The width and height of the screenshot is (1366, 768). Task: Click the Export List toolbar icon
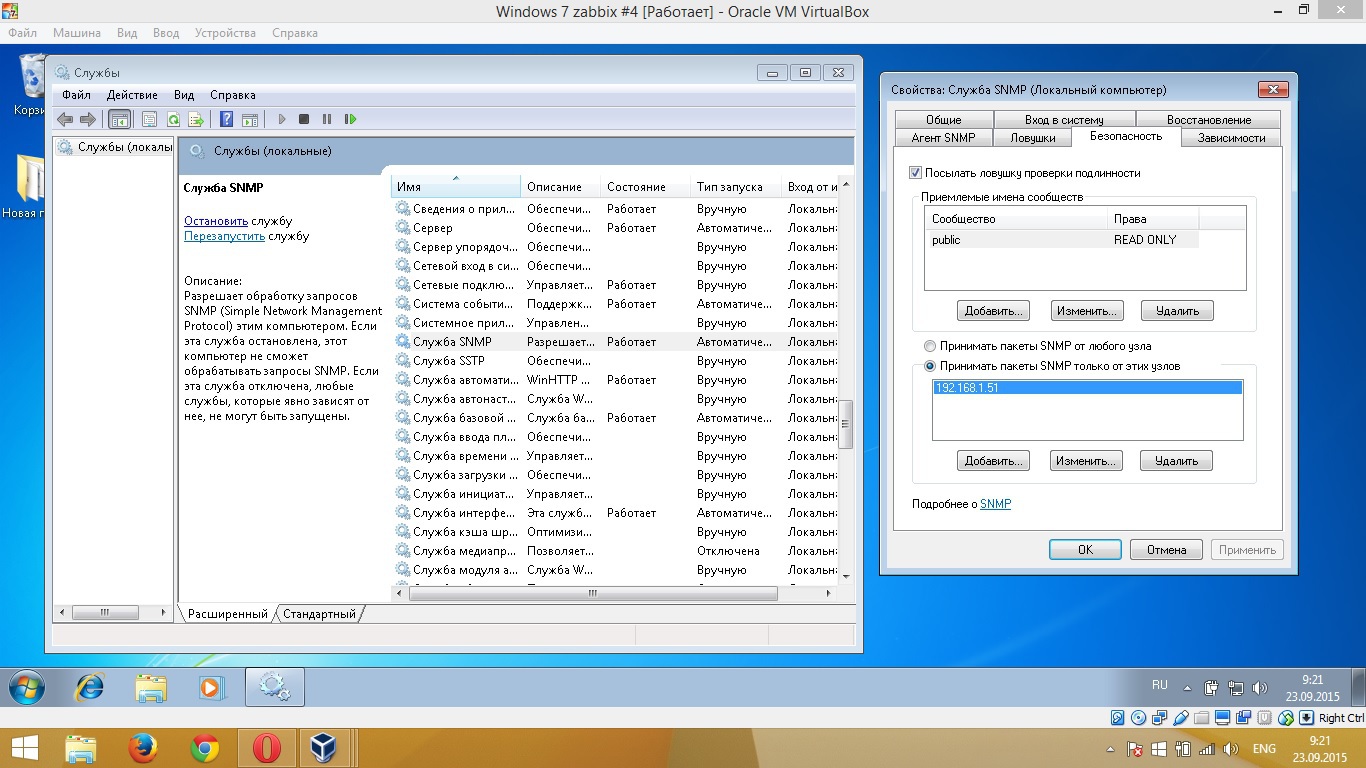coord(196,119)
